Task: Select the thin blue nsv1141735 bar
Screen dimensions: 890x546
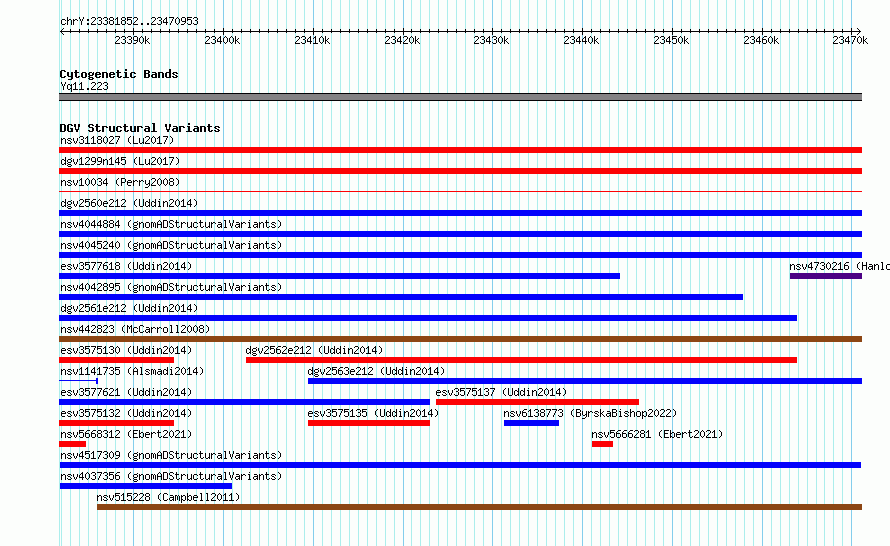Action: pyautogui.click(x=78, y=381)
